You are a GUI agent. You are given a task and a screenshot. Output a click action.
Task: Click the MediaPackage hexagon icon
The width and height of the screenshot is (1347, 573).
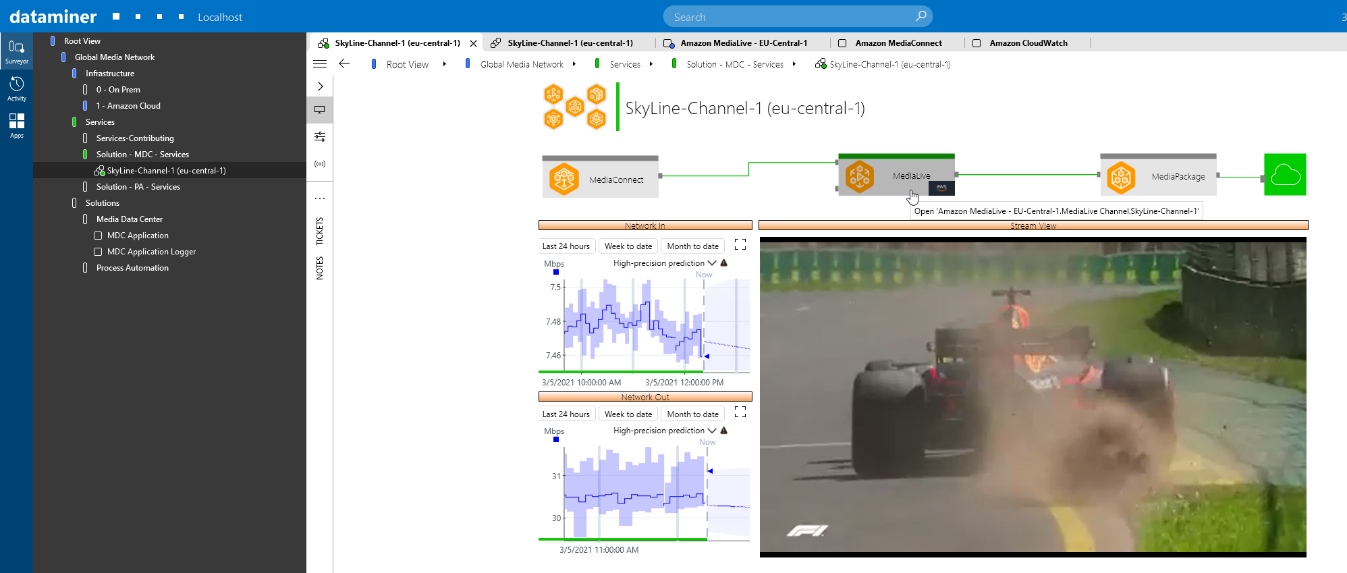pos(1121,177)
